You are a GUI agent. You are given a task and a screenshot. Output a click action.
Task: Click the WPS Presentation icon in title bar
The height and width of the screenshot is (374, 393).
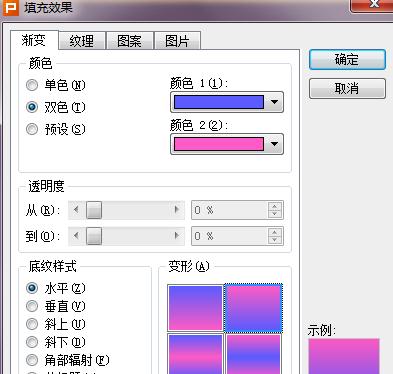[11, 7]
